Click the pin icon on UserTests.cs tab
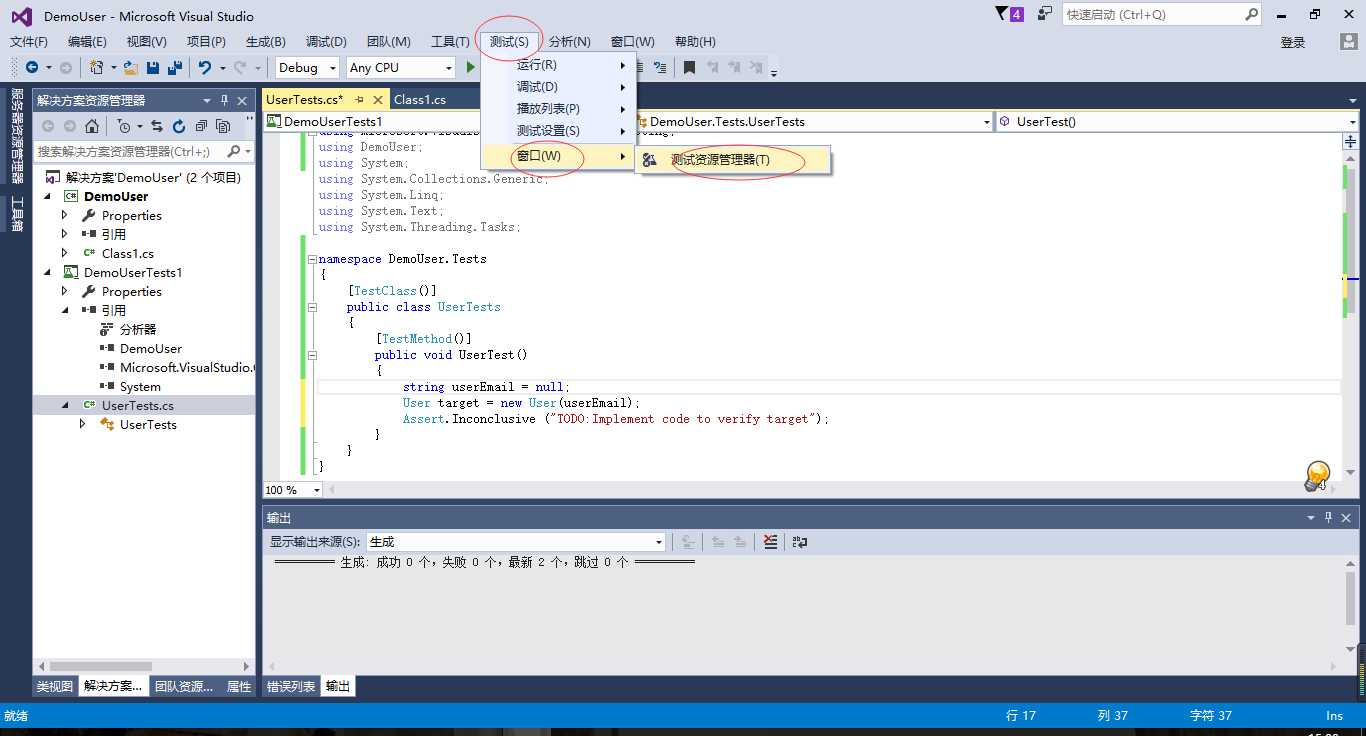Screen dimensions: 1366x736 coord(359,99)
